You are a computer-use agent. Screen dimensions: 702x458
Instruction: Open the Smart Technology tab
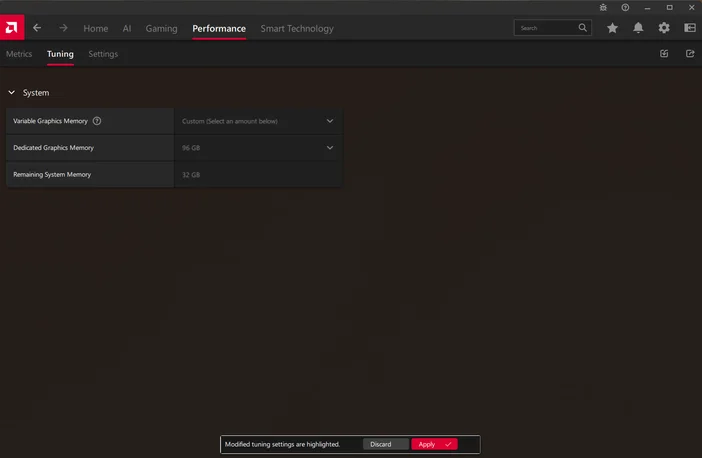pos(297,29)
